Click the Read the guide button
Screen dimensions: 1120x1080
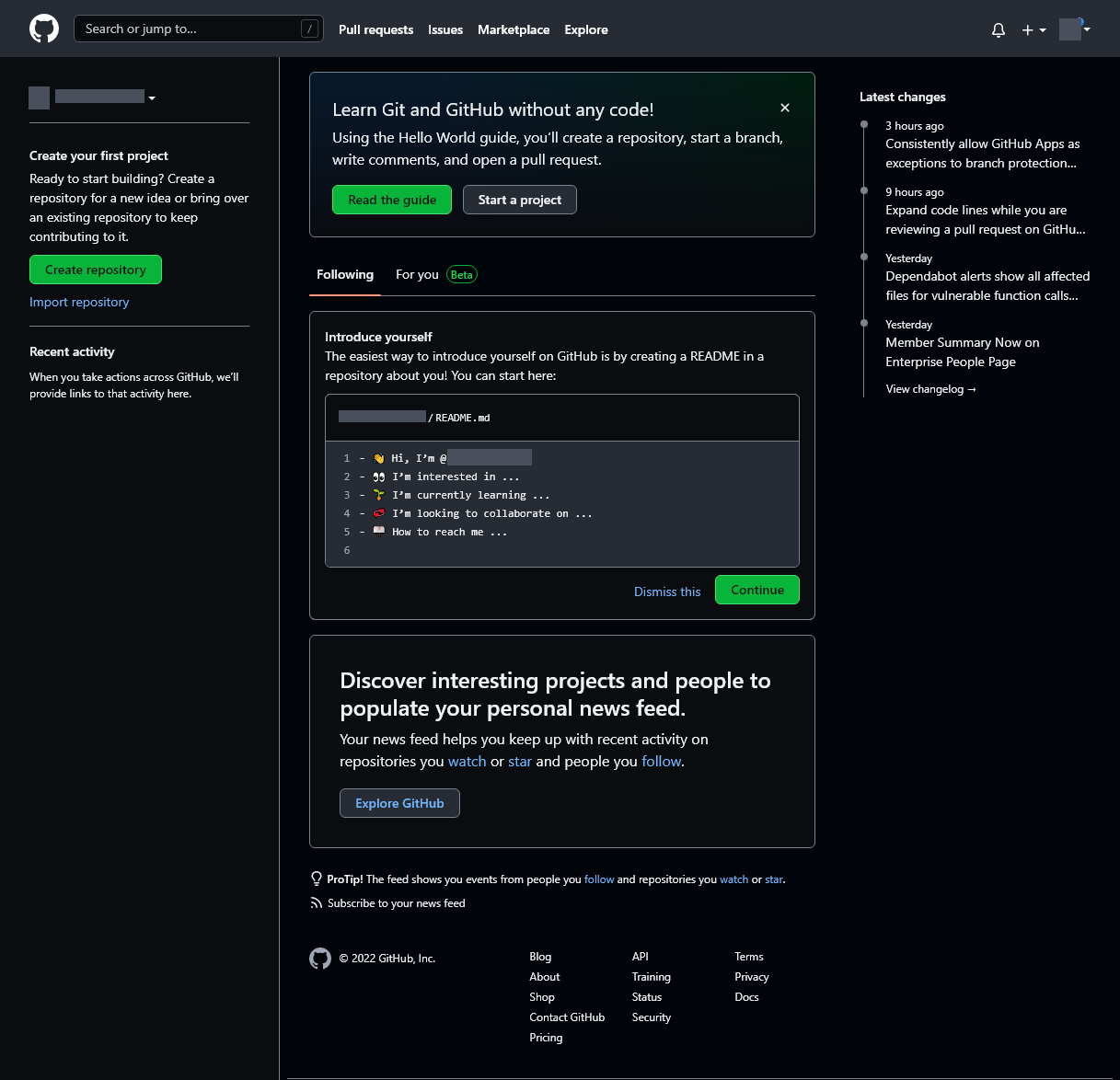coord(392,200)
